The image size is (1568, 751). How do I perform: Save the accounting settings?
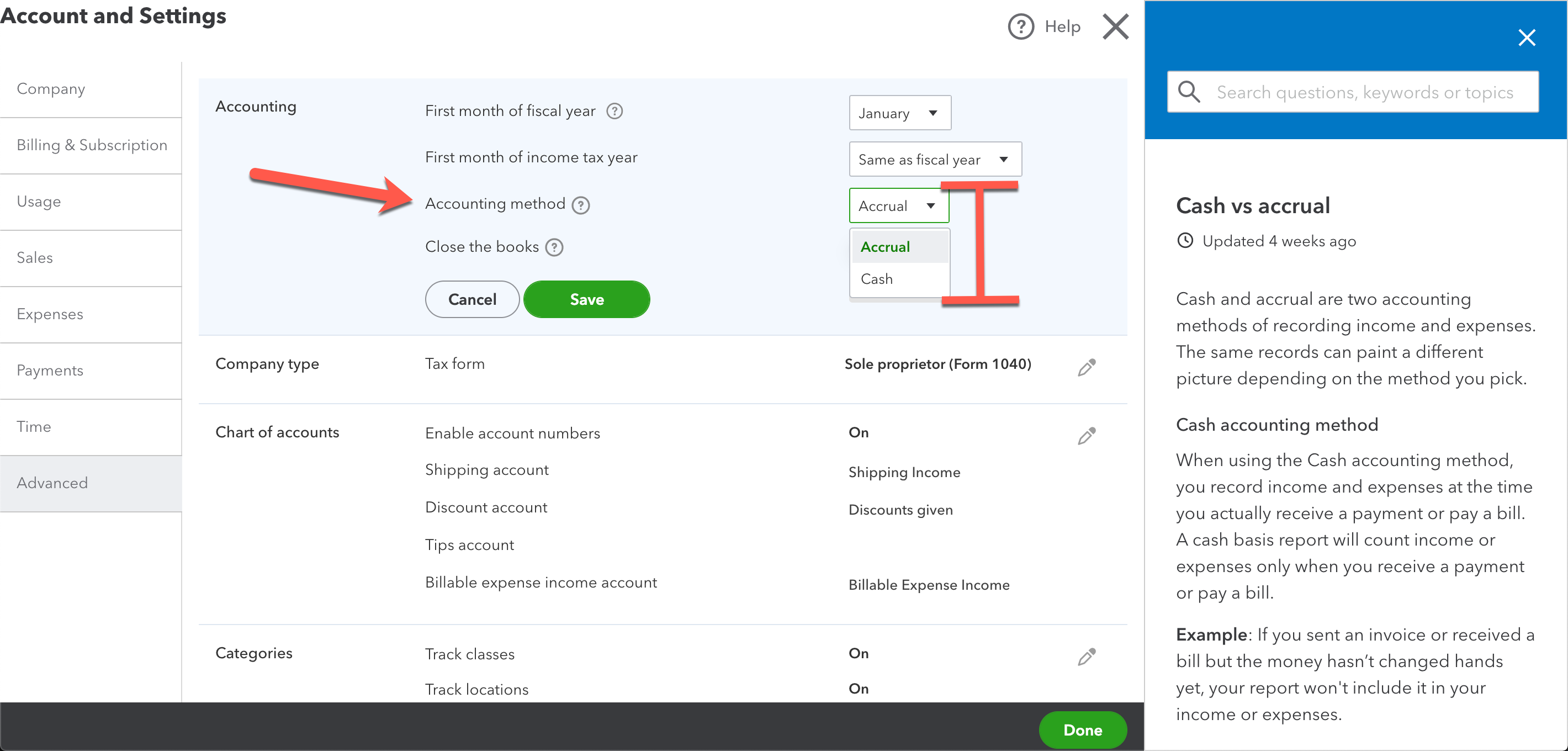pos(586,299)
